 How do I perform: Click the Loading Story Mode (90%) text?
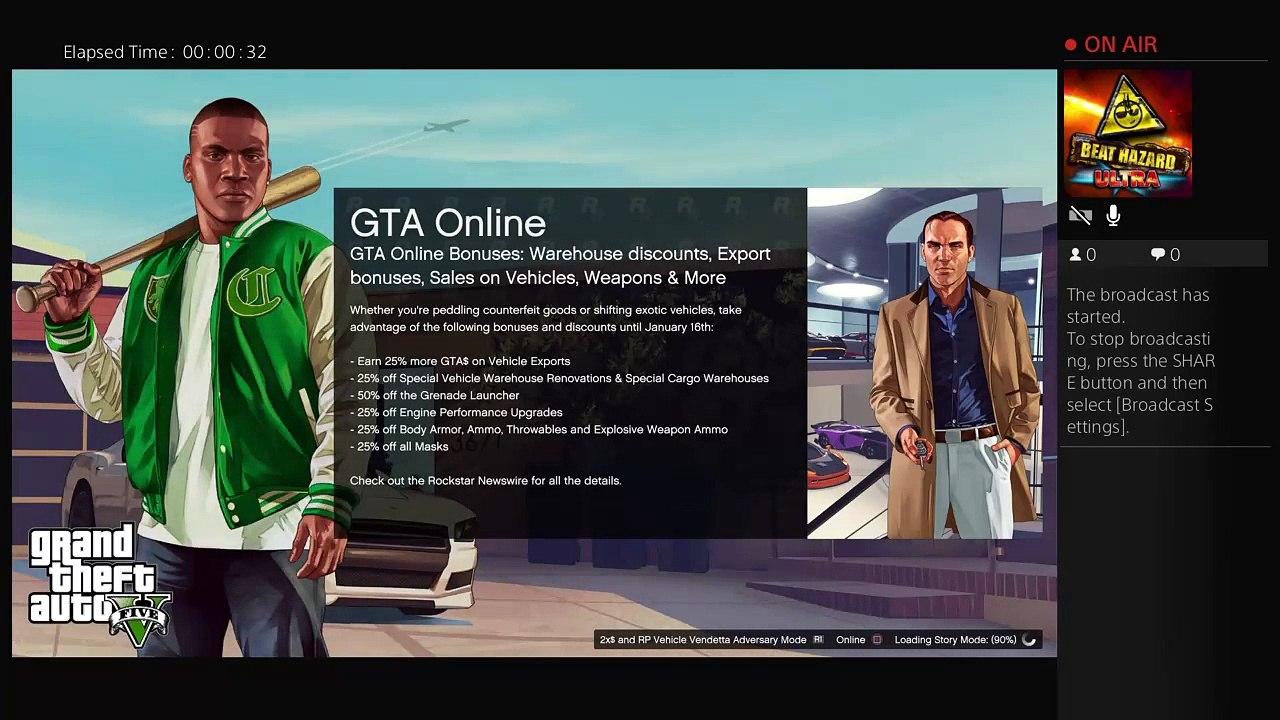pos(955,640)
